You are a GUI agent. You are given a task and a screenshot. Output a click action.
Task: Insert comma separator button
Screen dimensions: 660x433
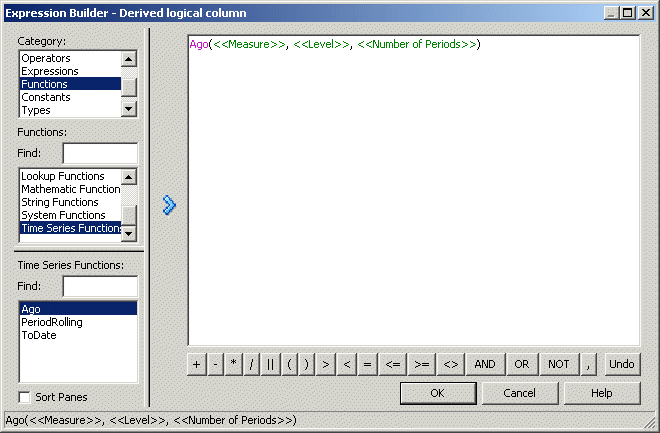tap(588, 364)
